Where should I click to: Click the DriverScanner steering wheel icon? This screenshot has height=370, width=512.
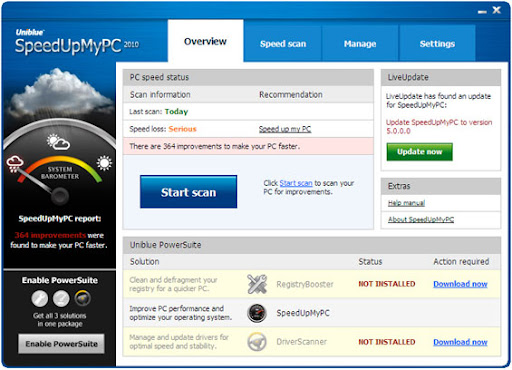(x=257, y=342)
